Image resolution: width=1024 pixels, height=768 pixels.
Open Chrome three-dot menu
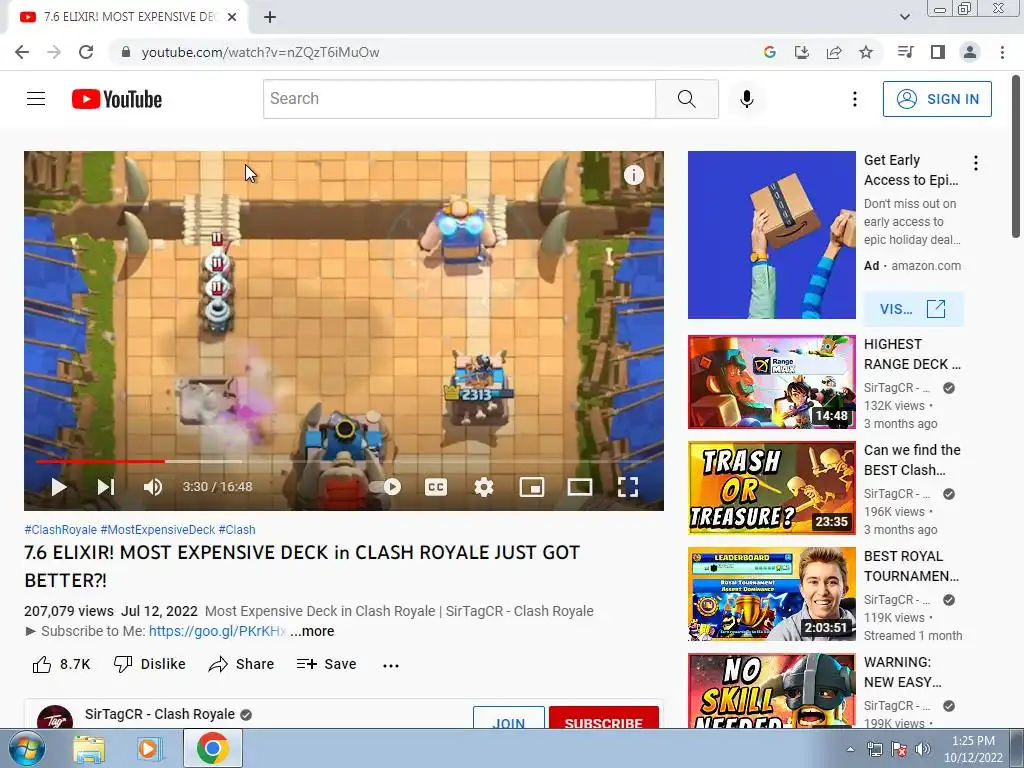(1002, 52)
